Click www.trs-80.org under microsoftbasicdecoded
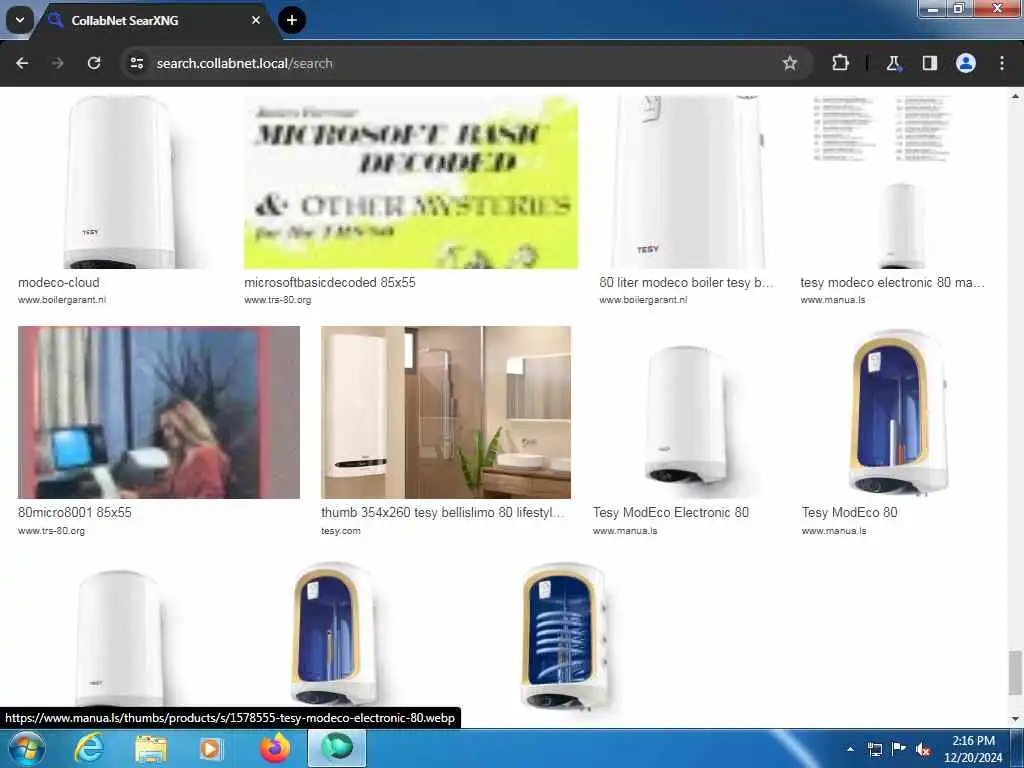 click(x=278, y=300)
